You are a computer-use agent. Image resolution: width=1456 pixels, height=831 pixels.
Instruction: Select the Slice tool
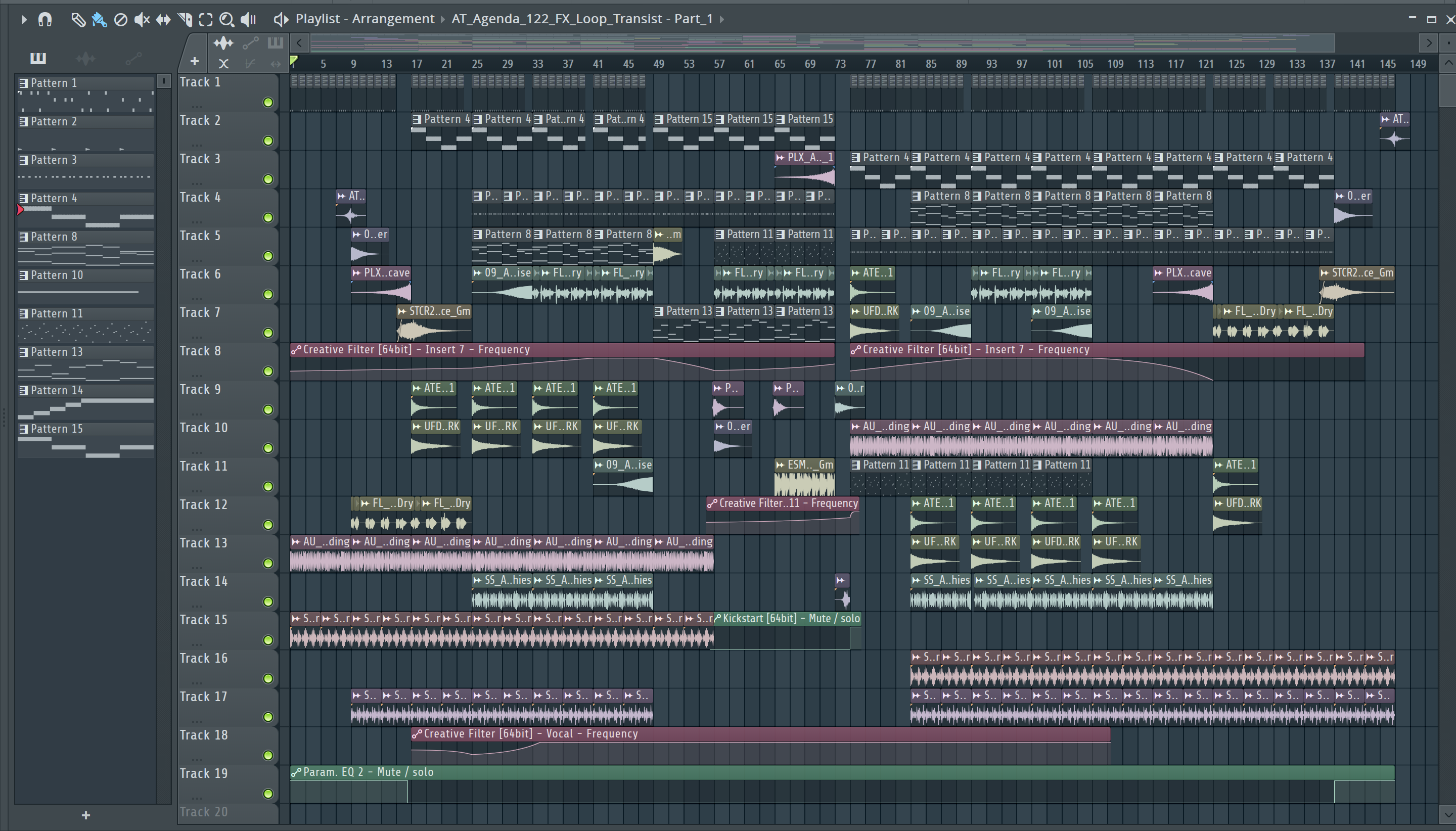[185, 20]
